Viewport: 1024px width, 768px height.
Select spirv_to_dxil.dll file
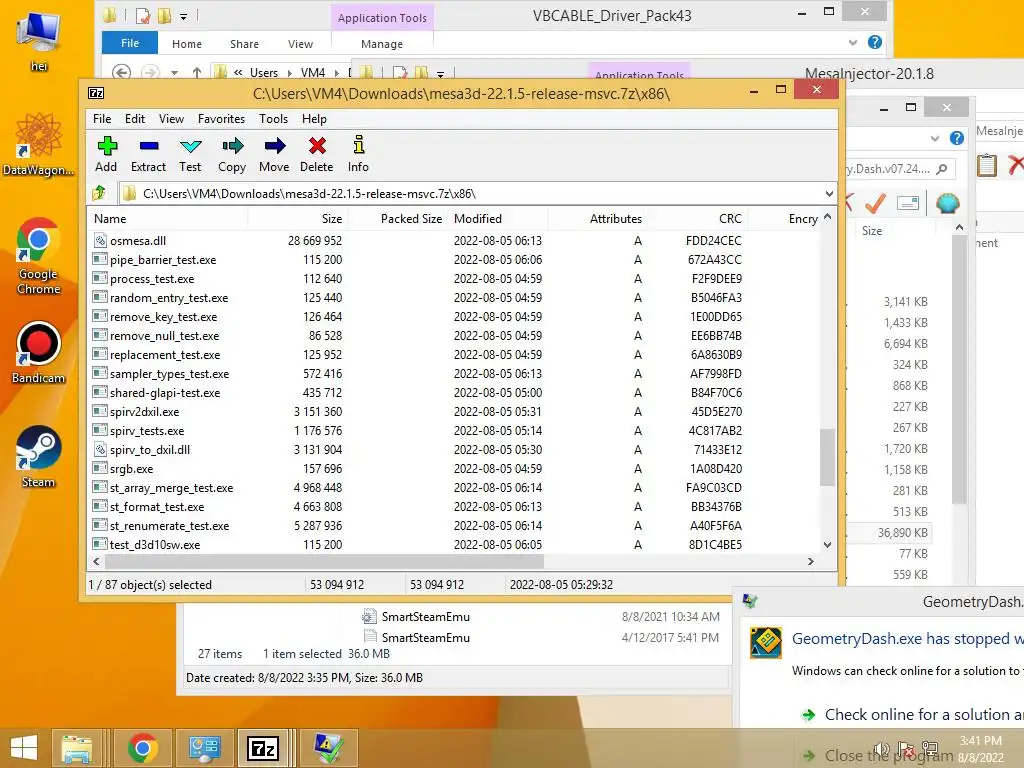[150, 449]
